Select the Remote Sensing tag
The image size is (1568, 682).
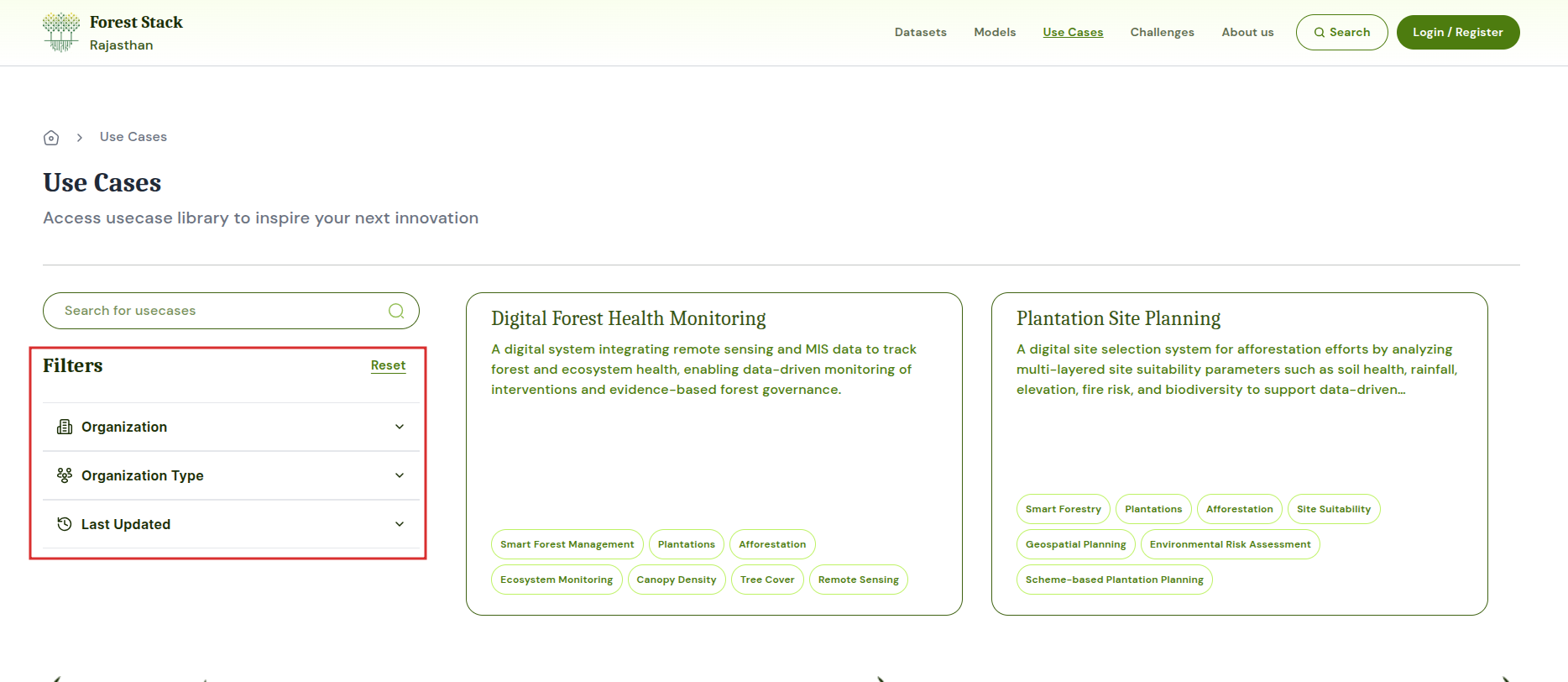tap(858, 580)
